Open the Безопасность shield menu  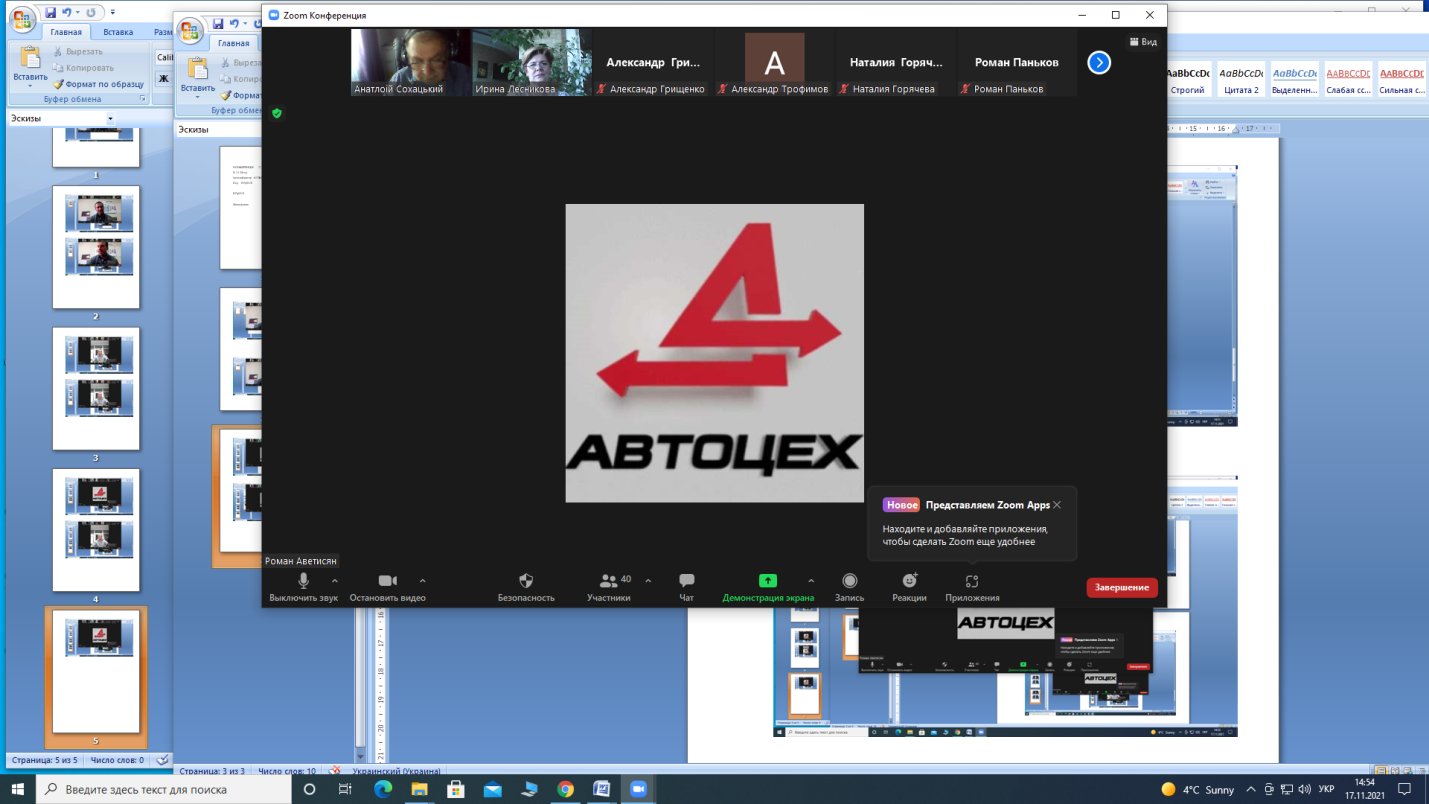click(x=526, y=587)
